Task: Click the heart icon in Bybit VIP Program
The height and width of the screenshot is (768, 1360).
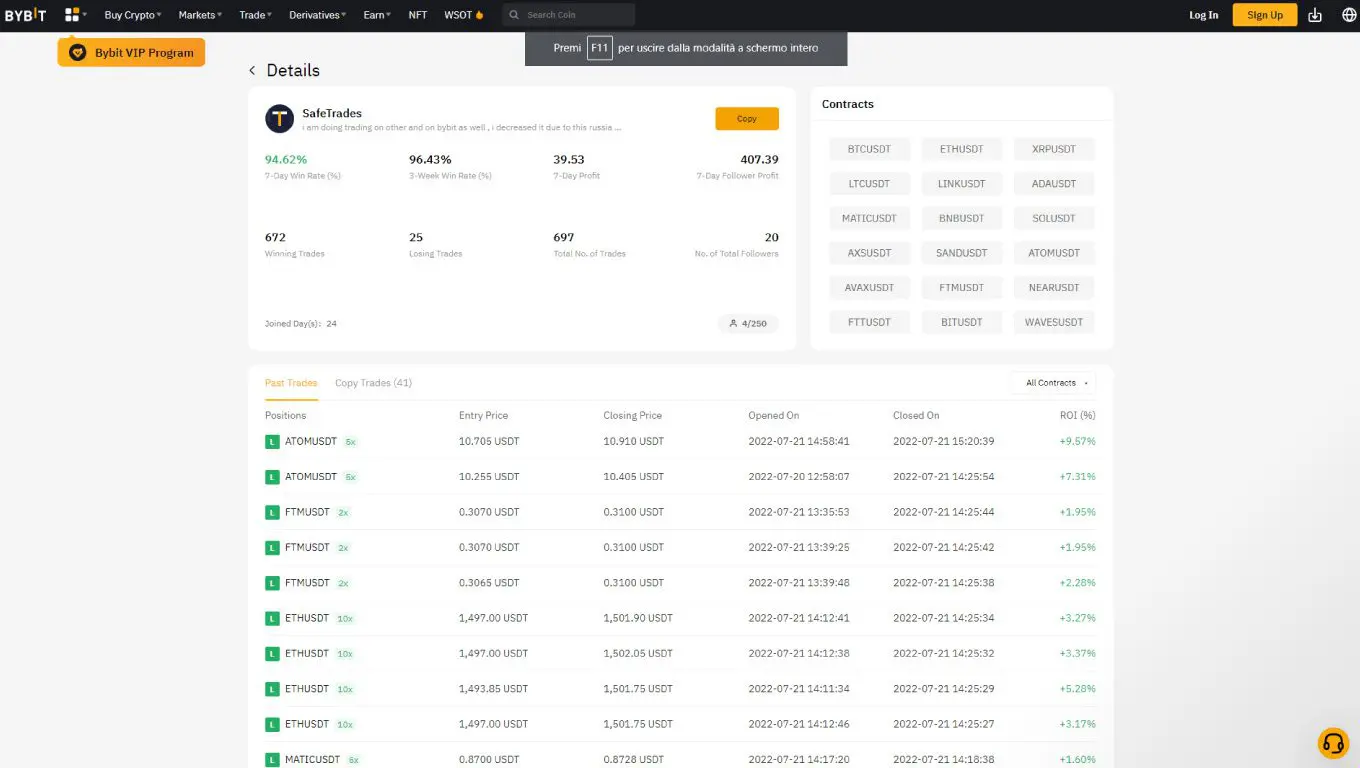Action: [78, 52]
